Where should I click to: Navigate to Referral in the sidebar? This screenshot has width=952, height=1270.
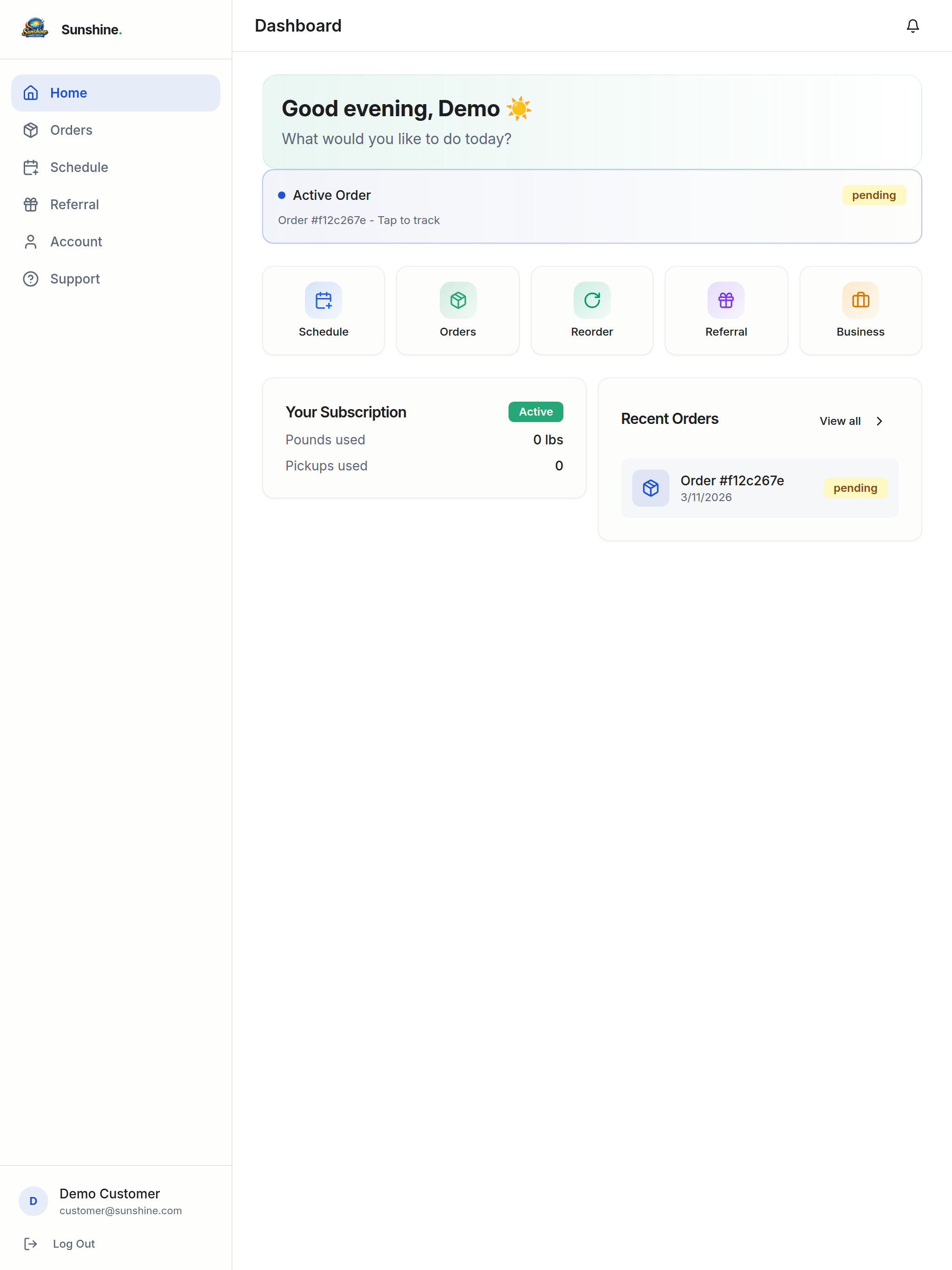coord(115,205)
